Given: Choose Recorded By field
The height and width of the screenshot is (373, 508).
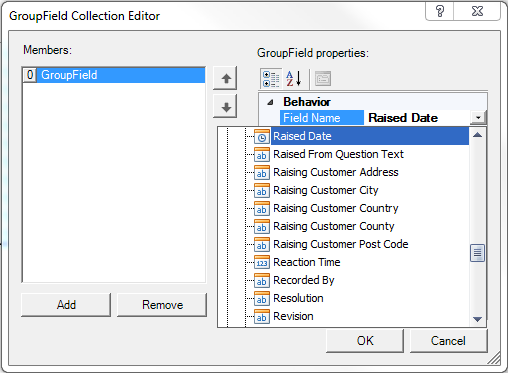Looking at the screenshot, I should click(304, 280).
